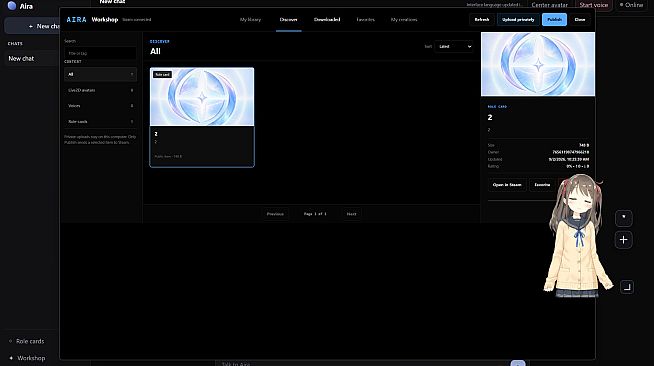Click the blue Publish button
The width and height of the screenshot is (654, 366).
click(x=554, y=20)
